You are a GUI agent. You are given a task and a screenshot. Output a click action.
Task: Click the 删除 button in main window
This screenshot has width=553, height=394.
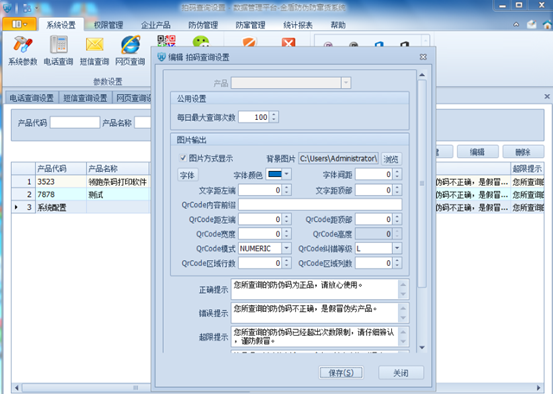[x=523, y=152]
